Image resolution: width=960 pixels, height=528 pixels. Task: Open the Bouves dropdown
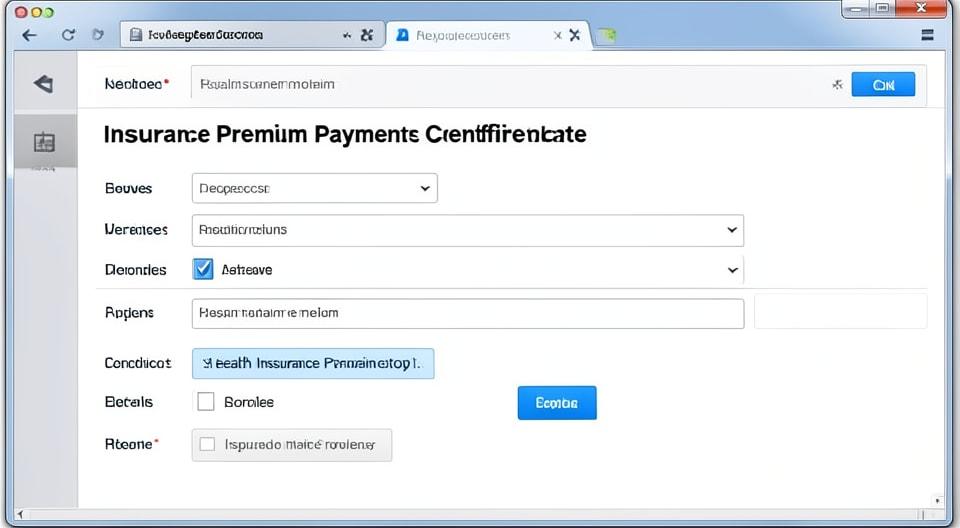pos(315,188)
